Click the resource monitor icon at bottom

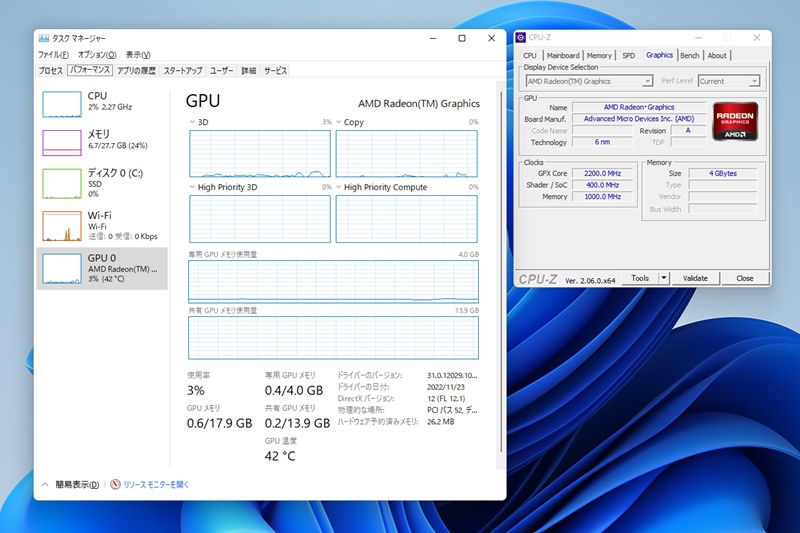tap(116, 484)
